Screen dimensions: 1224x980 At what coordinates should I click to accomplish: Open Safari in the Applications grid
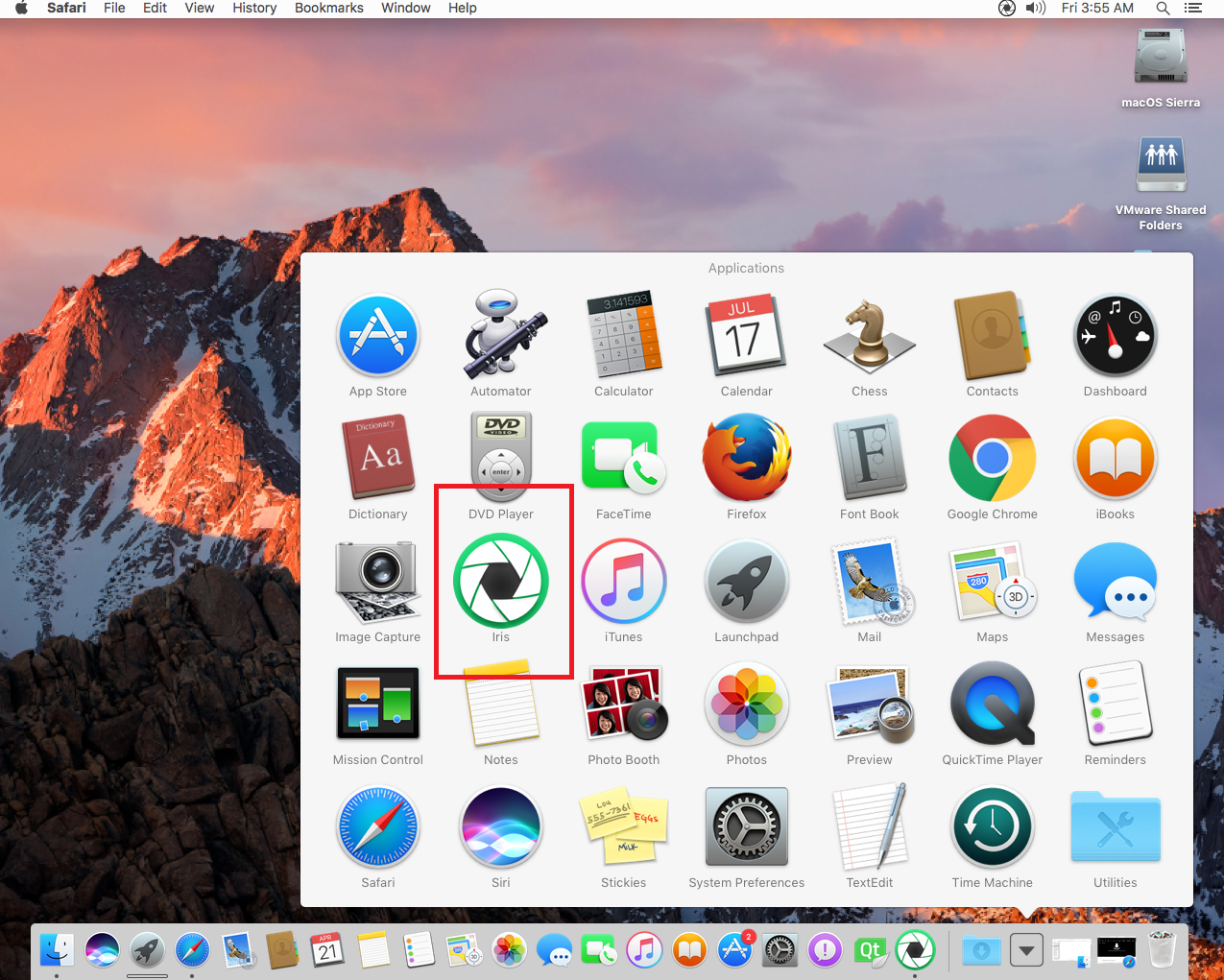pos(378,827)
